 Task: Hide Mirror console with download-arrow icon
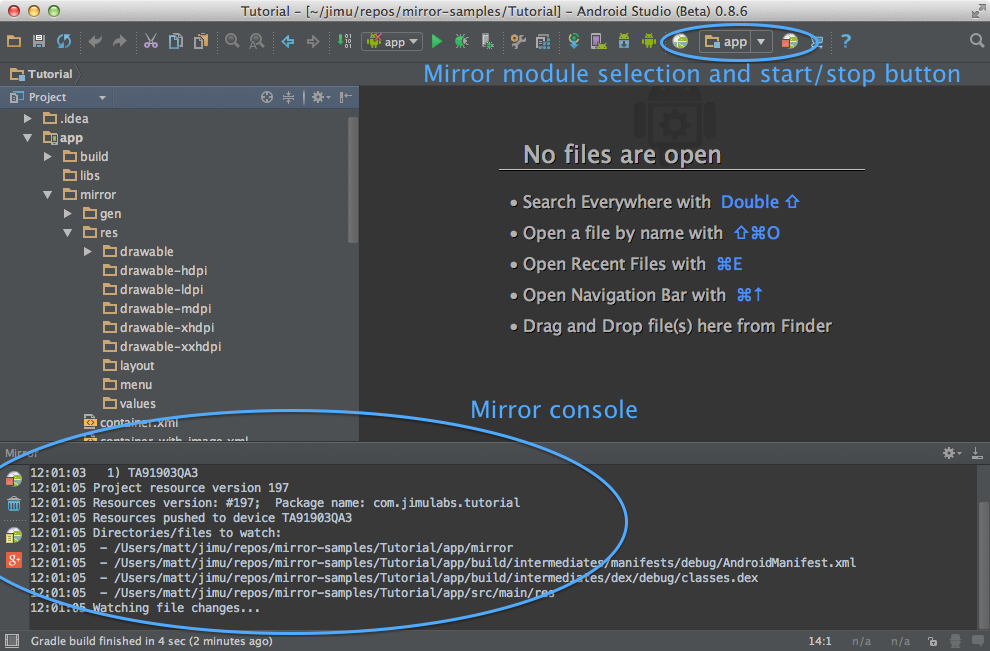(x=977, y=453)
